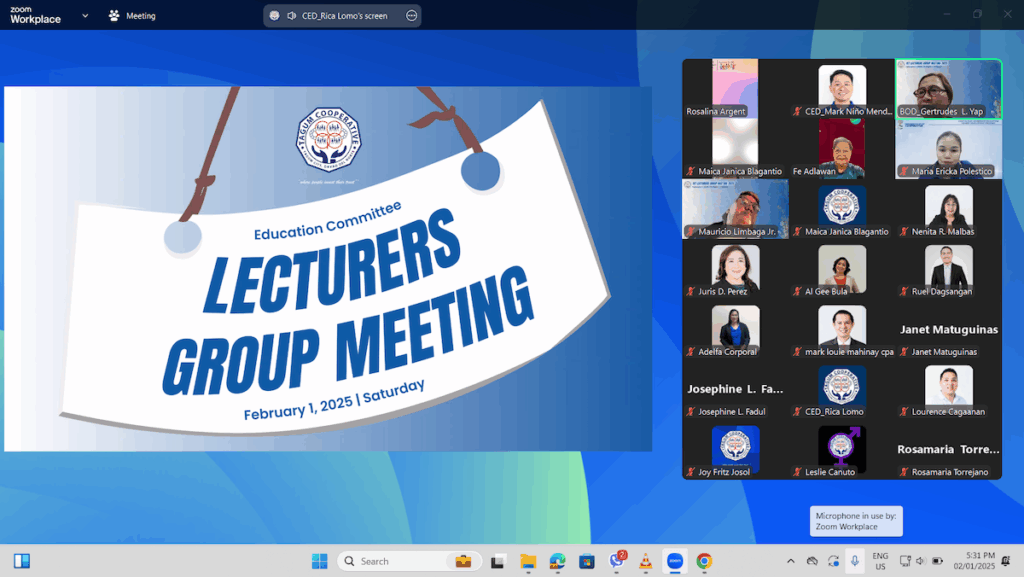Viewport: 1024px width, 577px height.
Task: Click the cloud sync tray icon
Action: click(812, 561)
